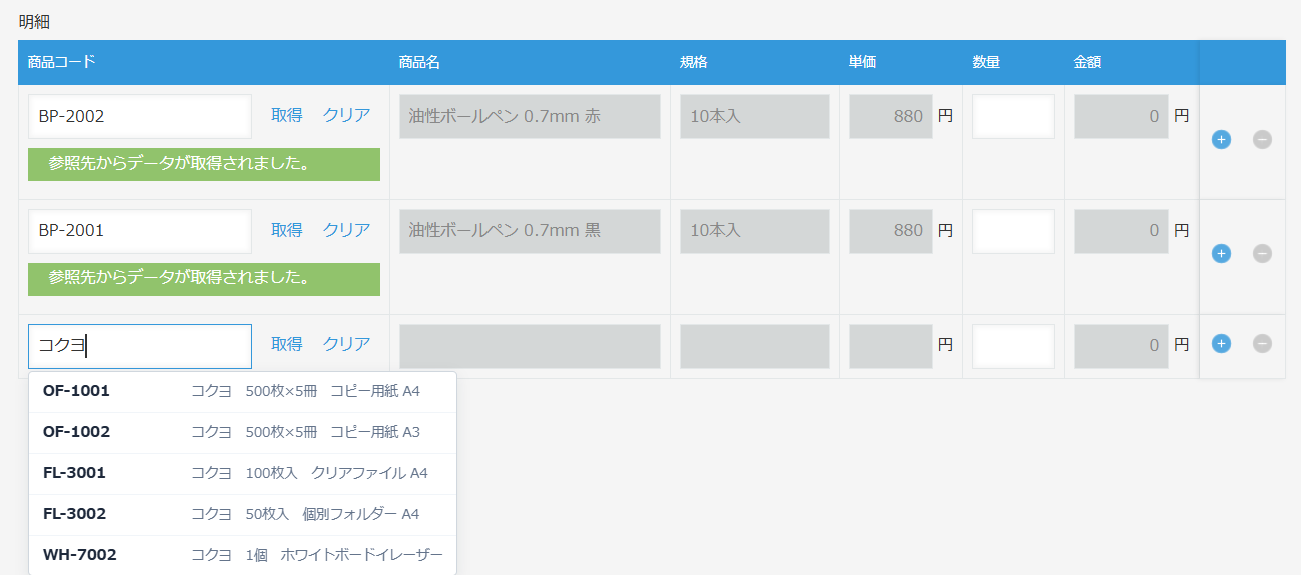The height and width of the screenshot is (575, 1301).
Task: Select OF-1001 コピー用紙 A4 suggestion
Action: [242, 391]
